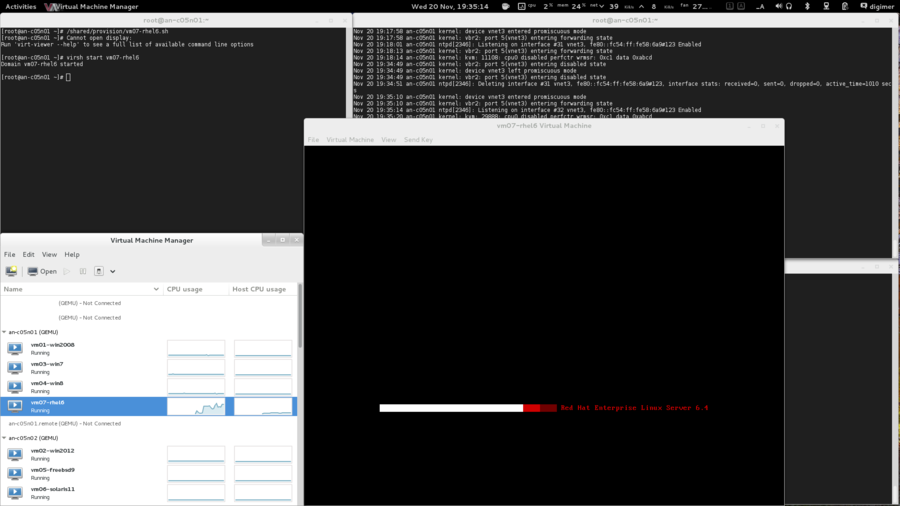Image resolution: width=900 pixels, height=506 pixels.
Task: Click Virtual Machine Manager app menu in top bar
Action: click(92, 6)
